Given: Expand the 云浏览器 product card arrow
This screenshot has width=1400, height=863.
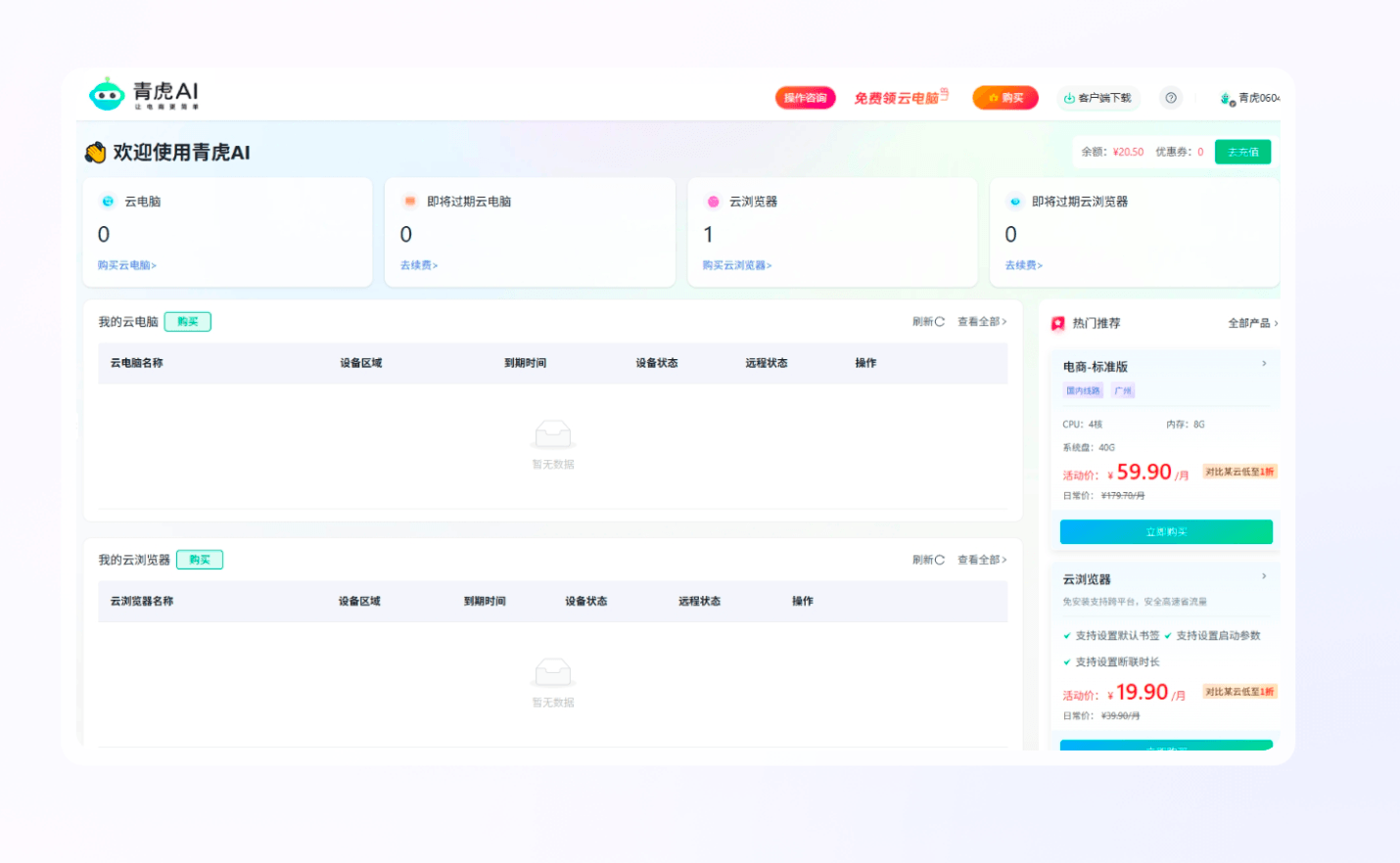Looking at the screenshot, I should pyautogui.click(x=1264, y=576).
